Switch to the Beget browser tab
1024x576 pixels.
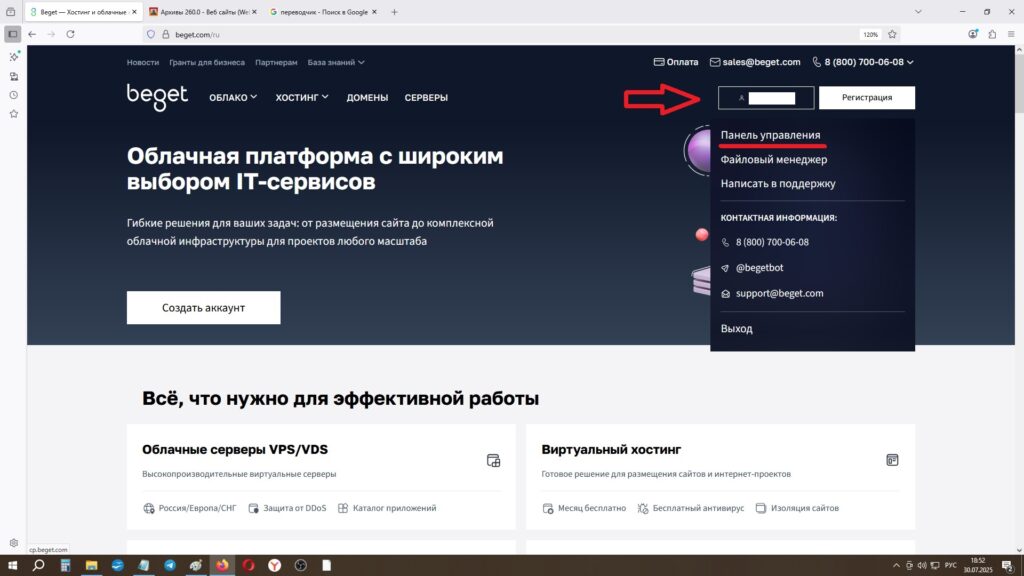(x=84, y=12)
